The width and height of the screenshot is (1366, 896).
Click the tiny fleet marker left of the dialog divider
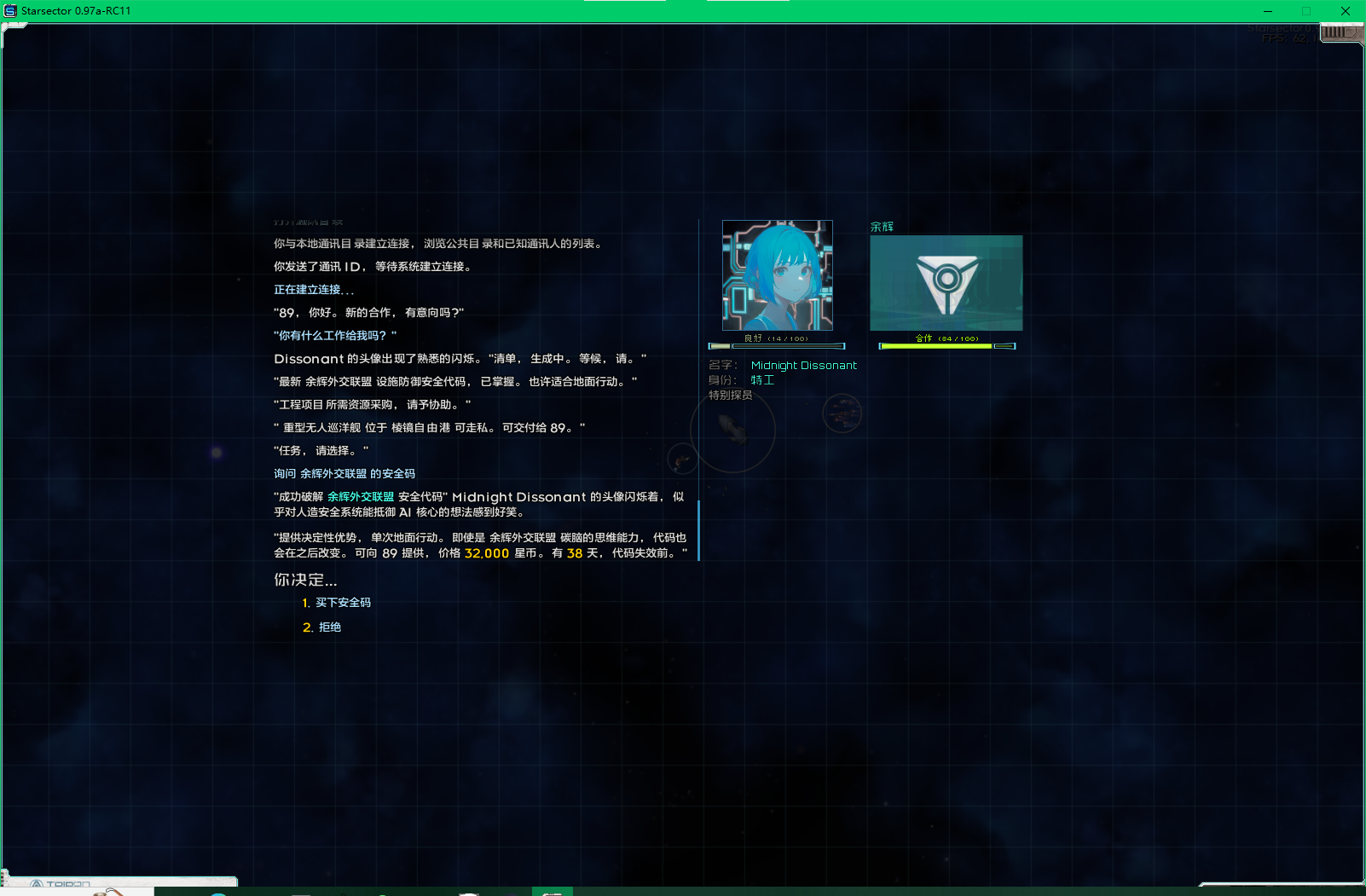pyautogui.click(x=682, y=460)
